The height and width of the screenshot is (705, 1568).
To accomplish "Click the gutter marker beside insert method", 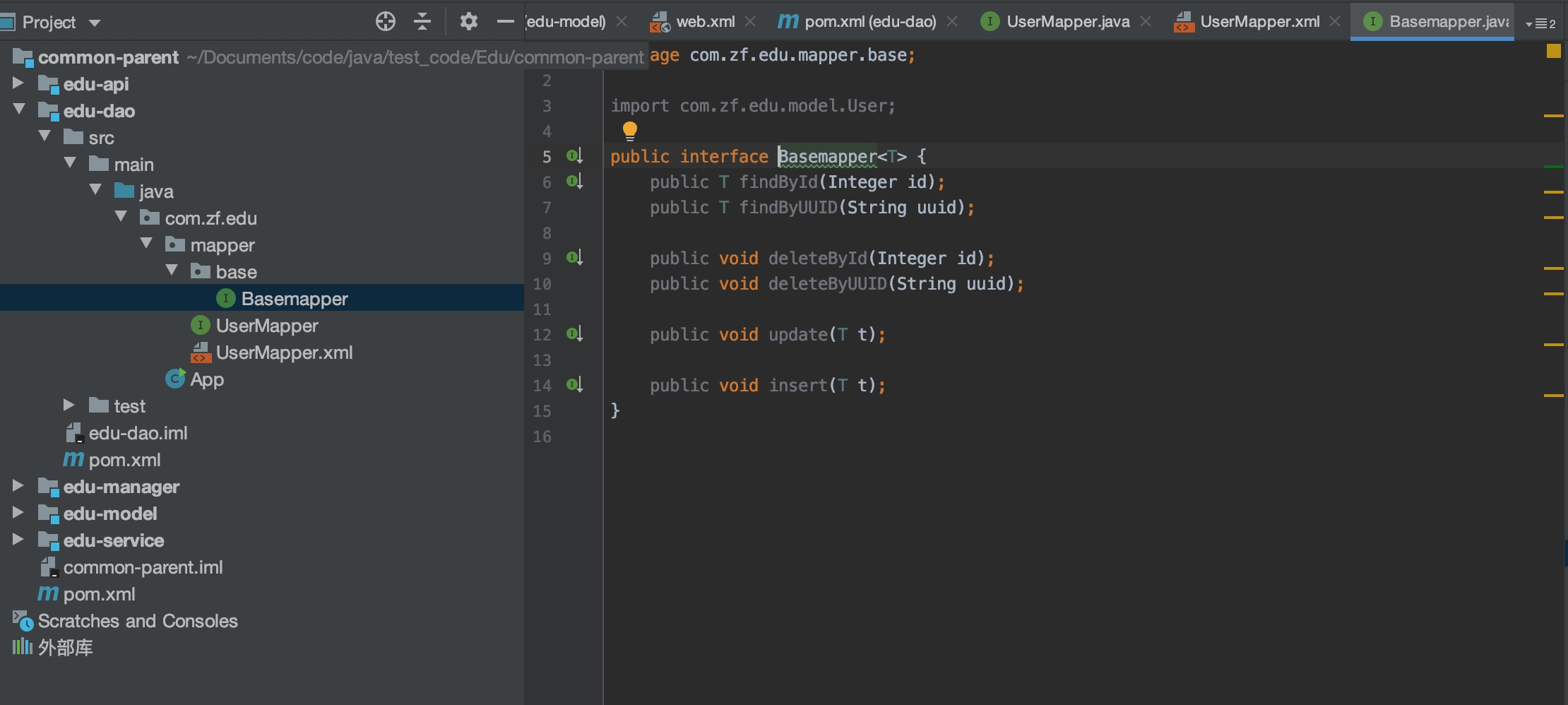I will click(x=575, y=385).
